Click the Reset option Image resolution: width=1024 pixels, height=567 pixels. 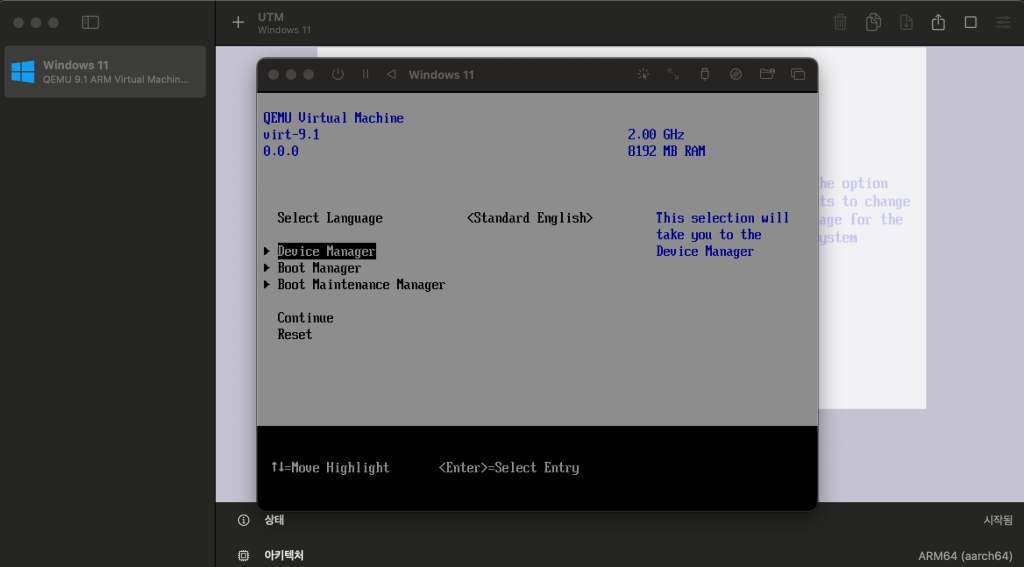pos(295,334)
